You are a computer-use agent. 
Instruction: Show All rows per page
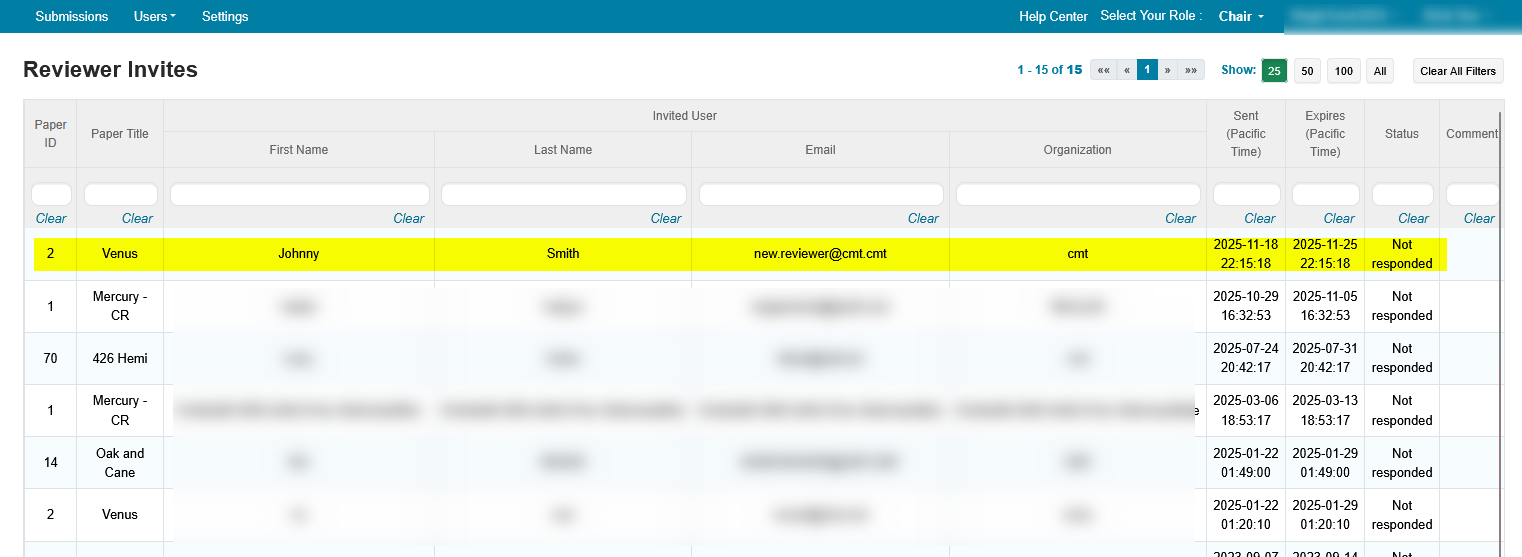tap(1380, 71)
